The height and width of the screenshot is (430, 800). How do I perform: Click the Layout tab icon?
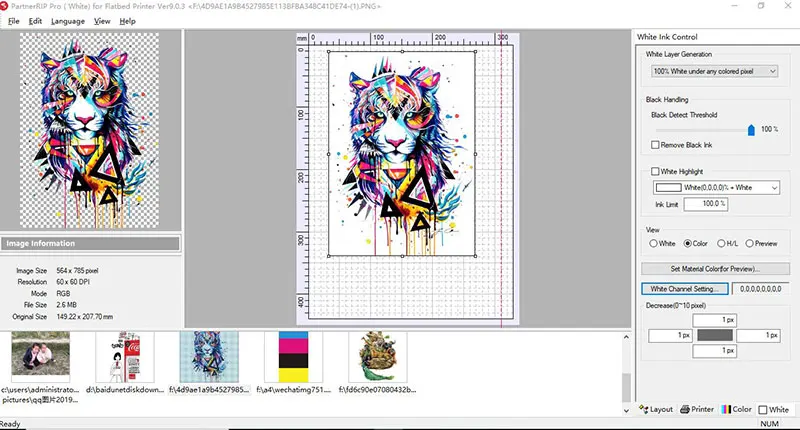[643, 409]
